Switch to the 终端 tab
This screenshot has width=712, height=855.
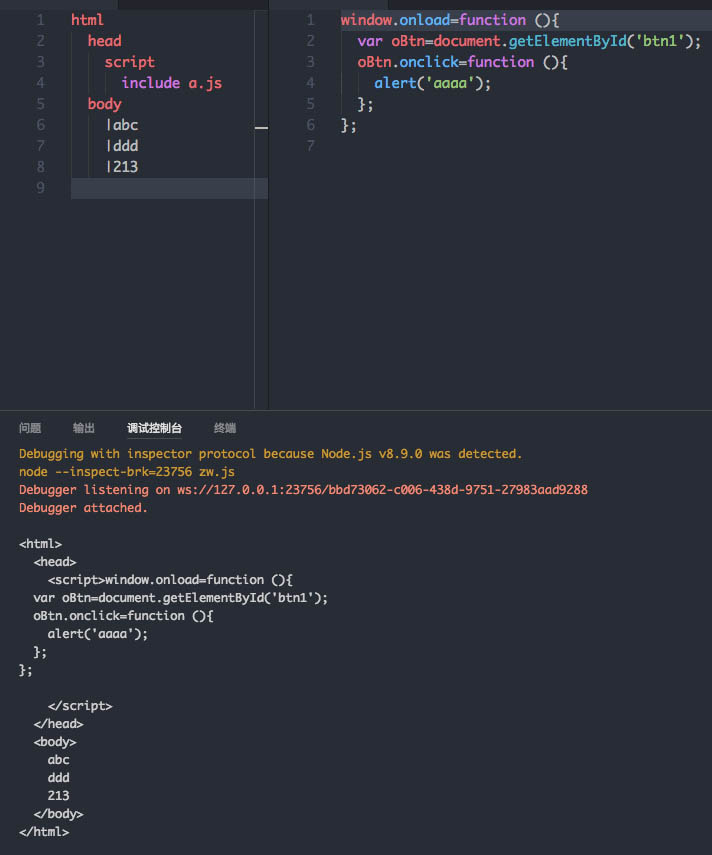click(225, 428)
